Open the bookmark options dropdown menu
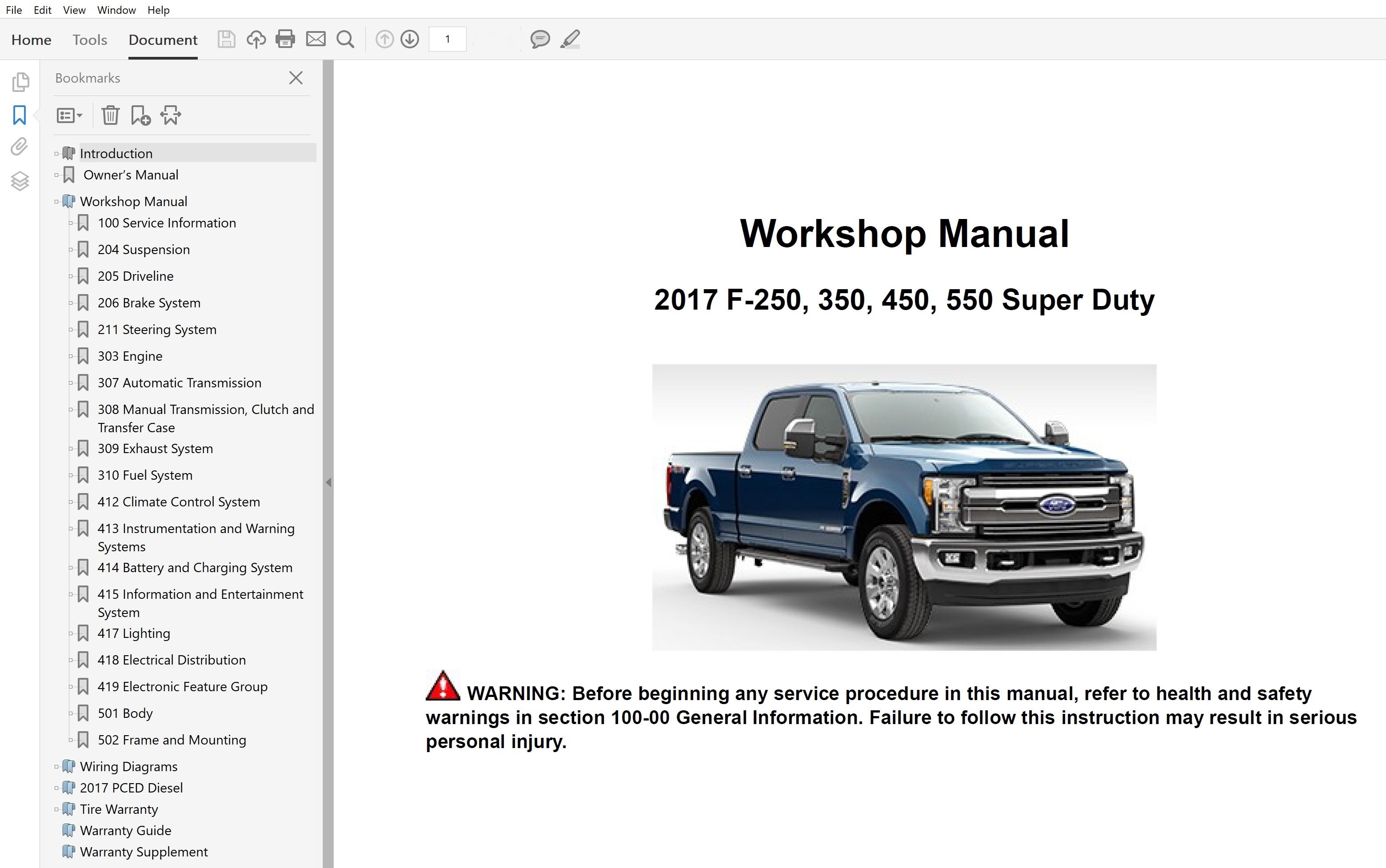Screen dimensions: 1386x868 tap(69, 115)
